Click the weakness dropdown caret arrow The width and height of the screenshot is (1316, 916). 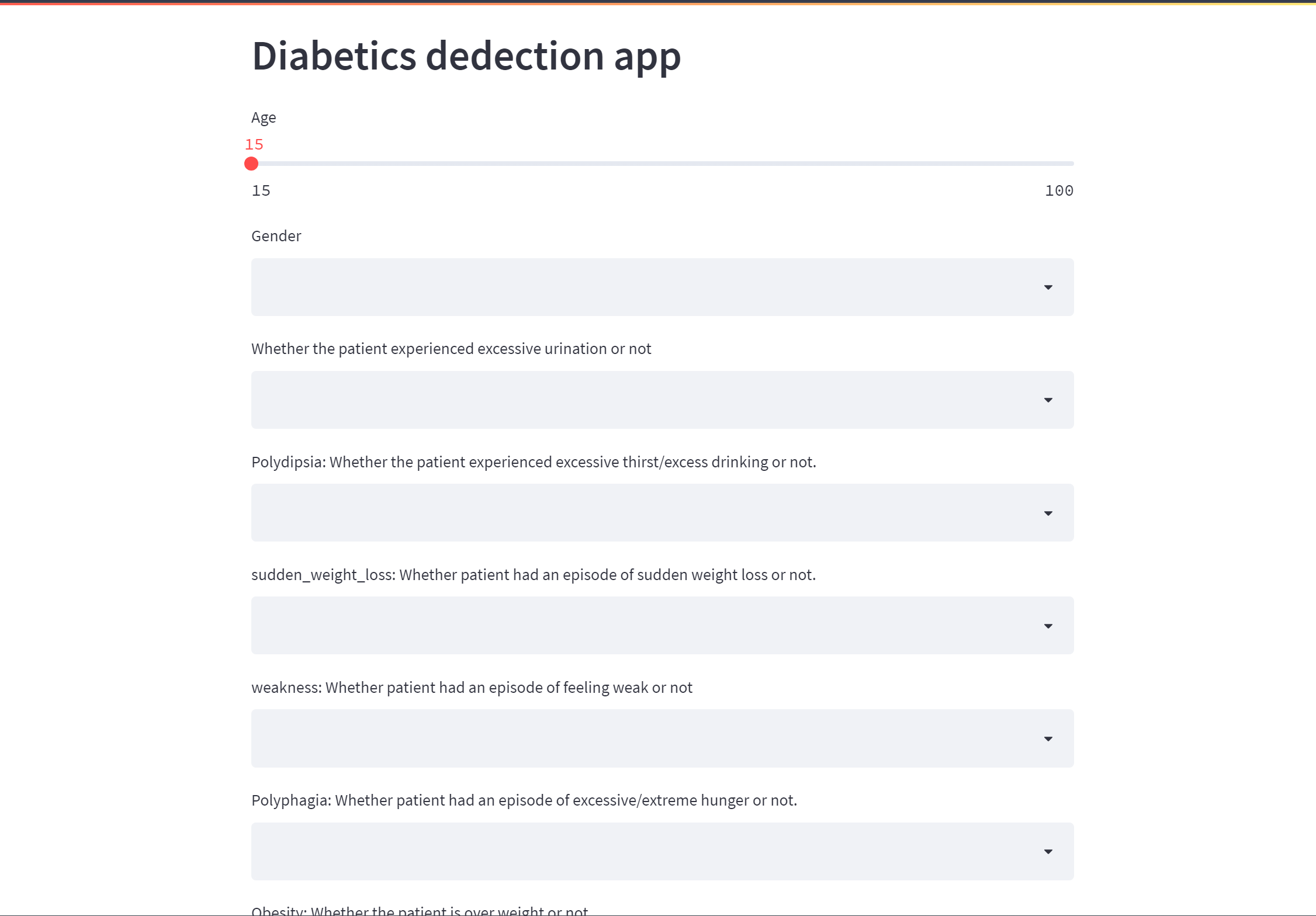click(x=1048, y=739)
